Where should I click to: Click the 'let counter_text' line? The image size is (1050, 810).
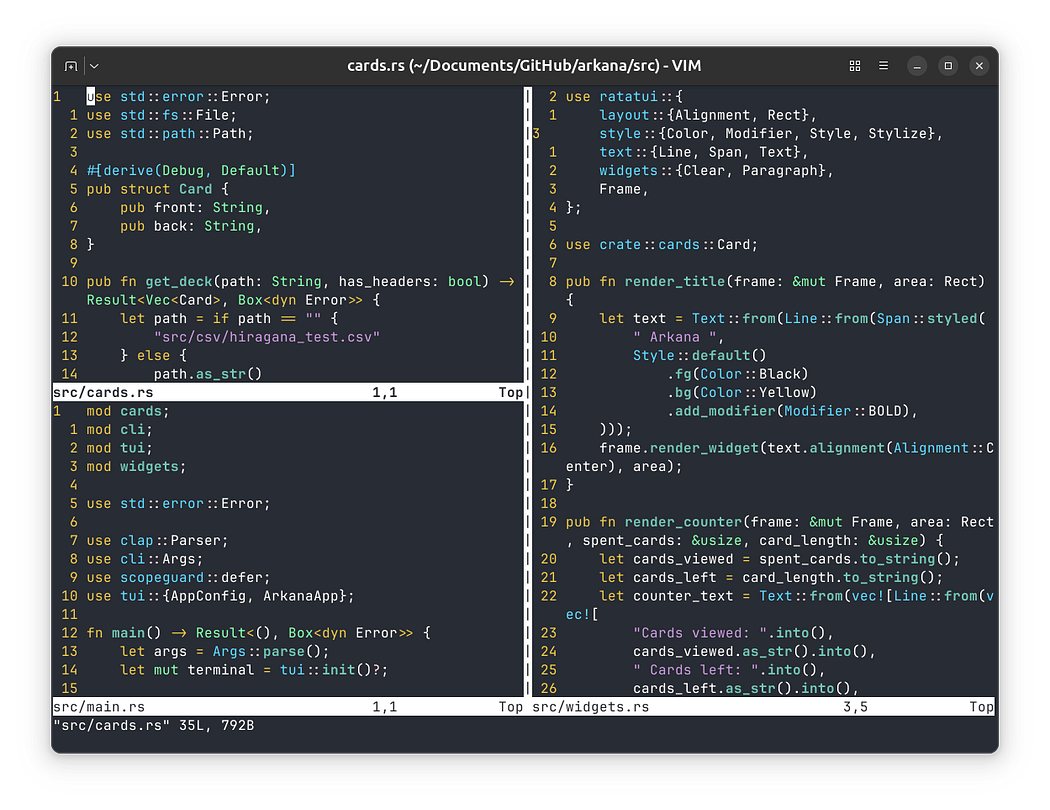[796, 596]
